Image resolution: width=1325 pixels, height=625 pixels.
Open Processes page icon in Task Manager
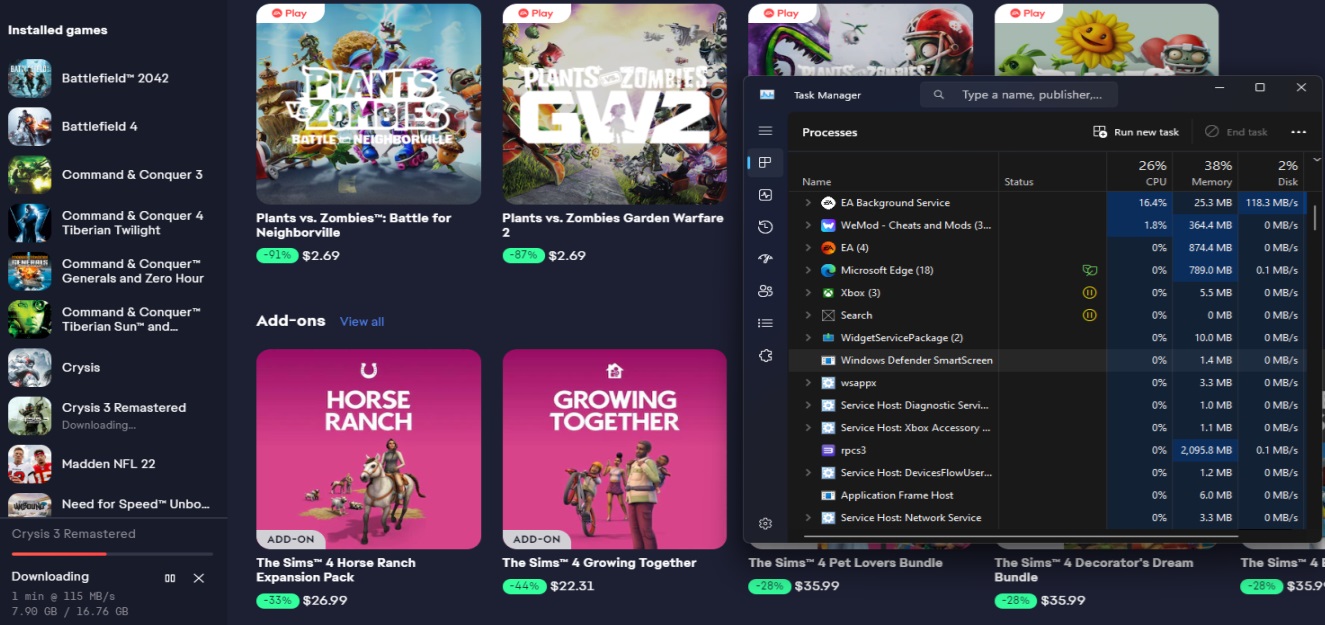click(x=766, y=162)
